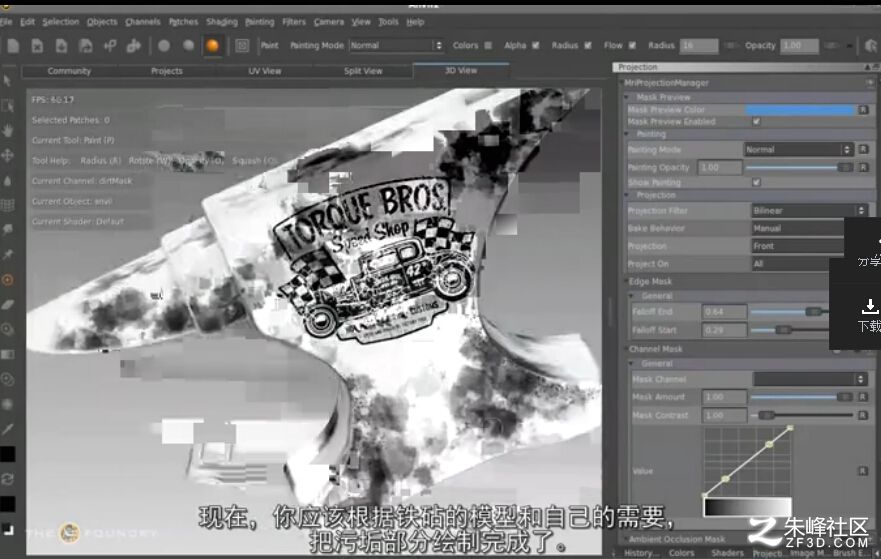The width and height of the screenshot is (881, 559).
Task: Uncheck the Show Painting checkbox
Action: [x=756, y=182]
